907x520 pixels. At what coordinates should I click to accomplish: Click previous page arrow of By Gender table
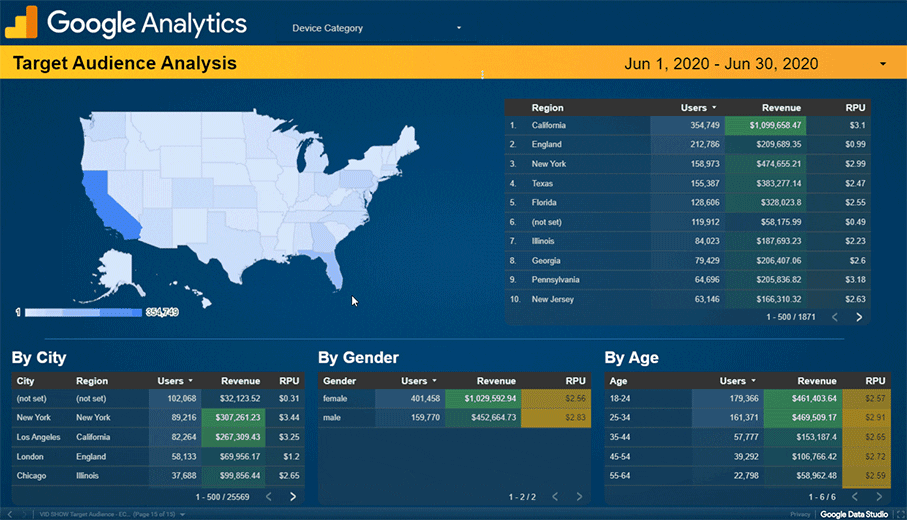point(555,497)
